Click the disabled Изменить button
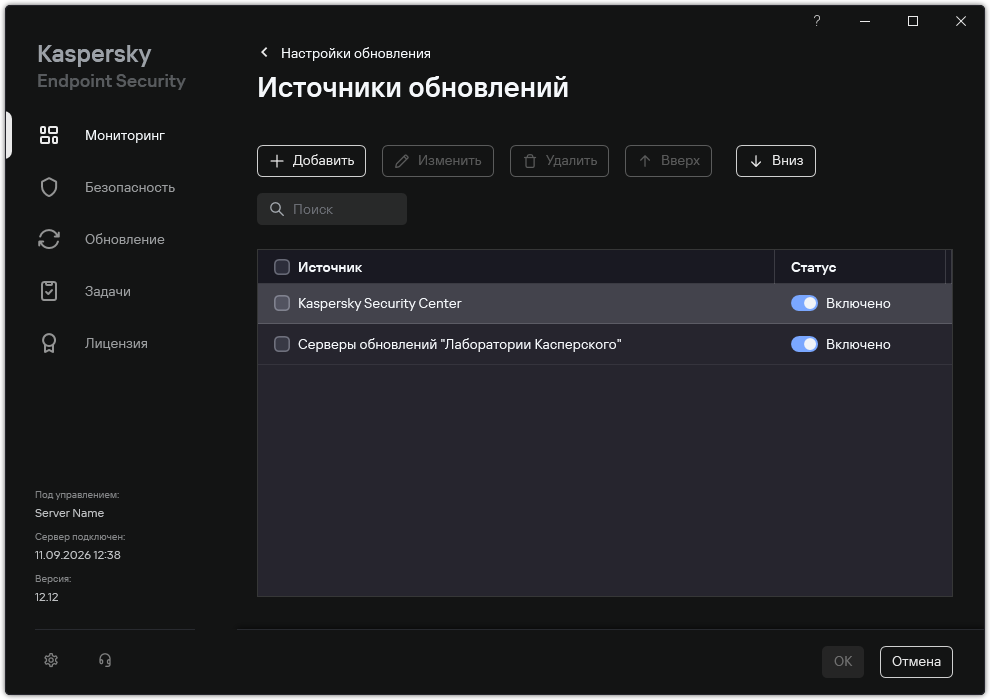Screen dimensions: 990x700 (x=438, y=161)
